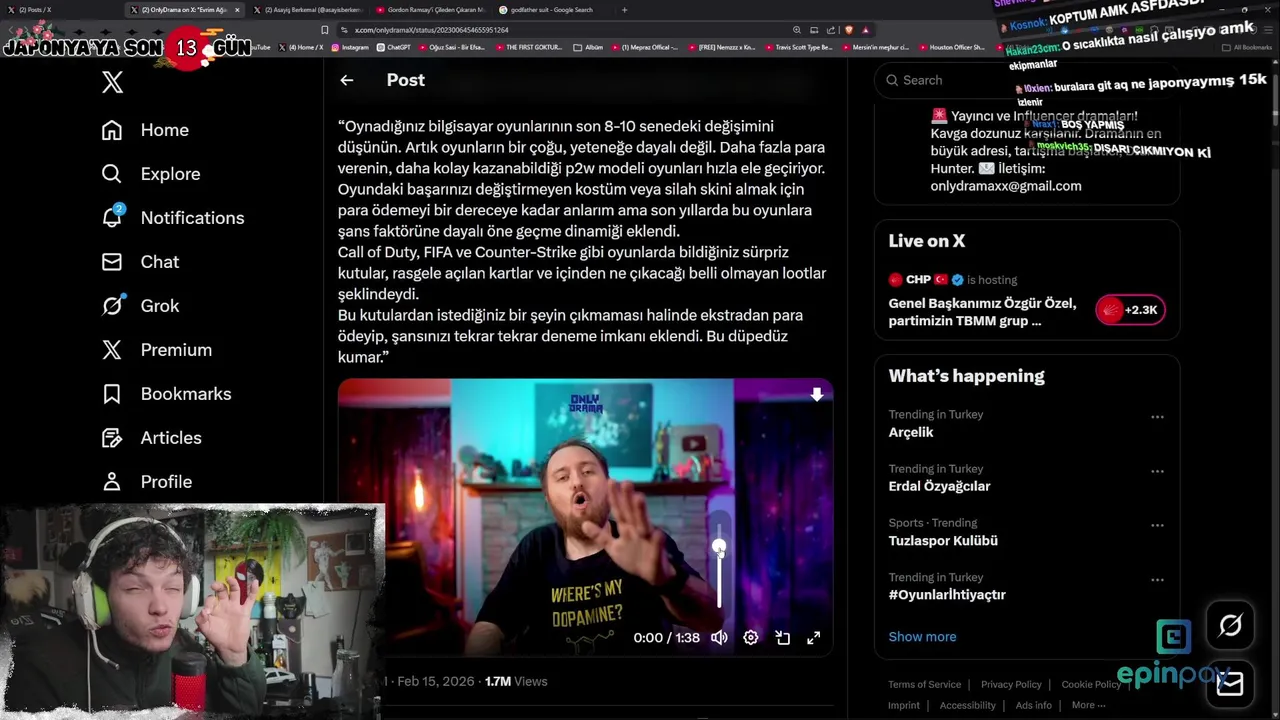Open Imprint footer link
This screenshot has width=1280, height=720.
click(x=904, y=705)
